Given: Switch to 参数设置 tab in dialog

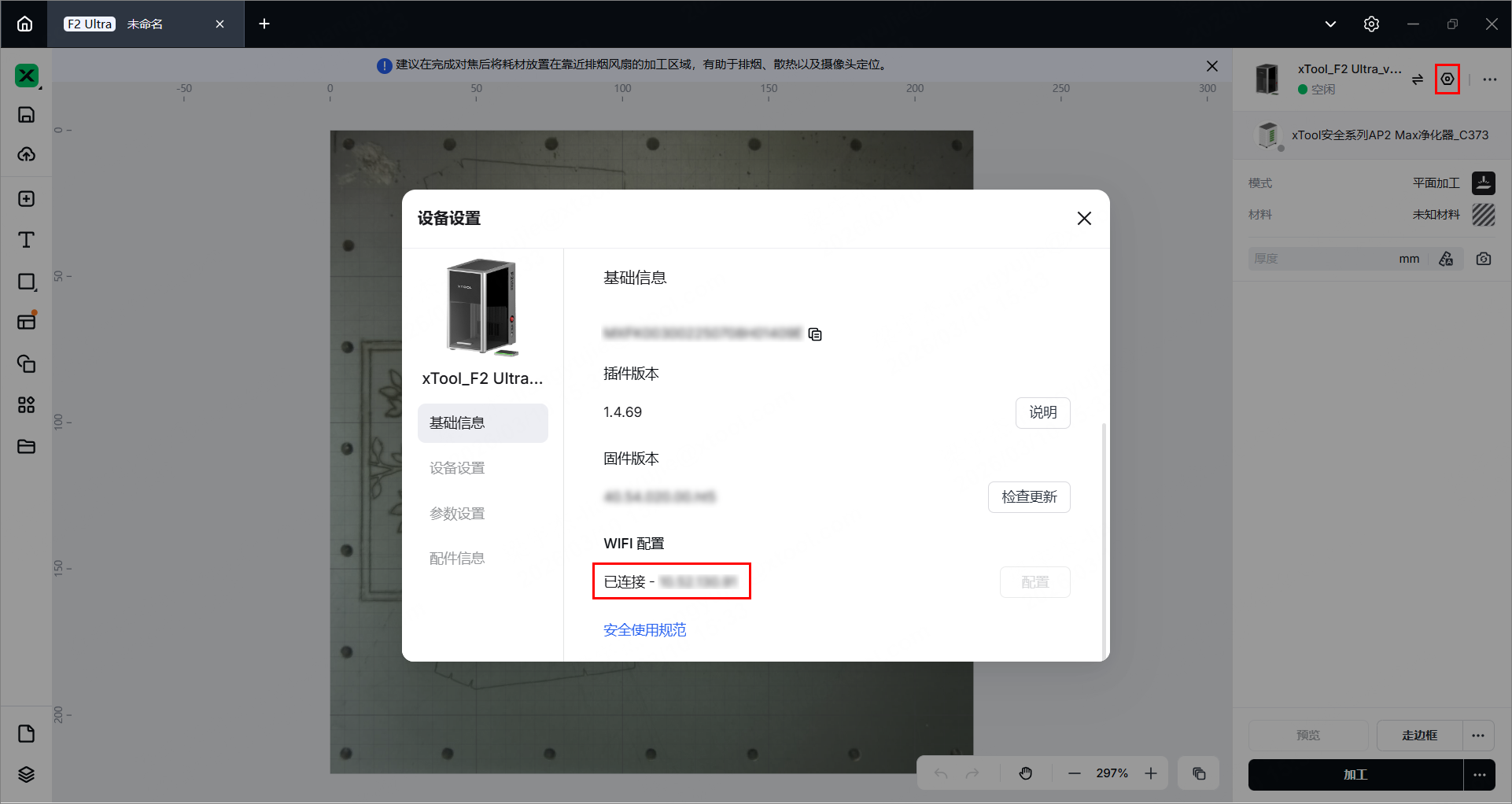Looking at the screenshot, I should [457, 514].
